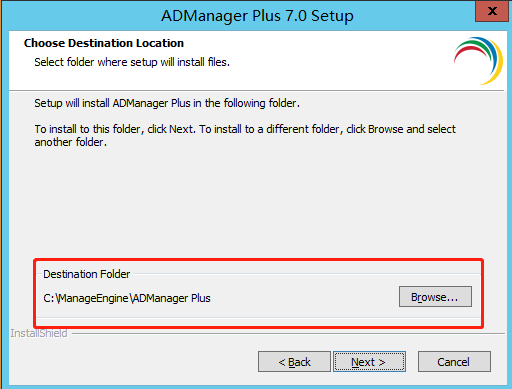Click the 'another folder.' text line

71,142
